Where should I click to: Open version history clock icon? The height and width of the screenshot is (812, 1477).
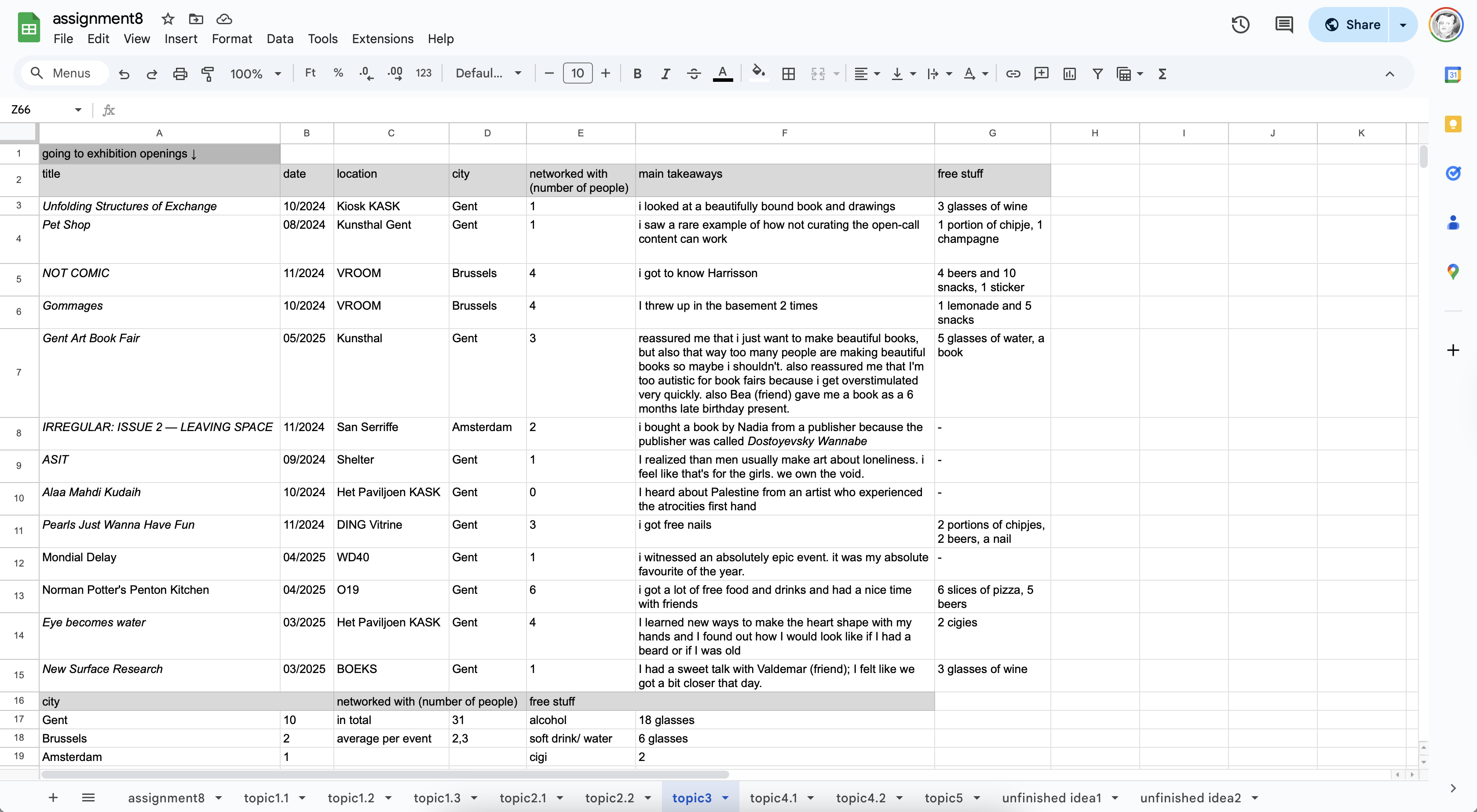pos(1240,25)
